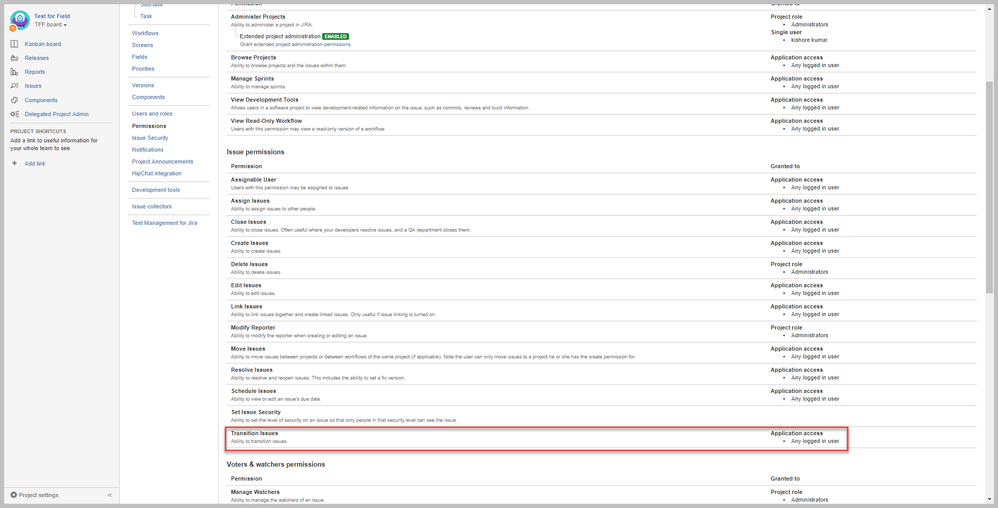Open HipChat integration settings
The image size is (998, 508).
point(157,173)
